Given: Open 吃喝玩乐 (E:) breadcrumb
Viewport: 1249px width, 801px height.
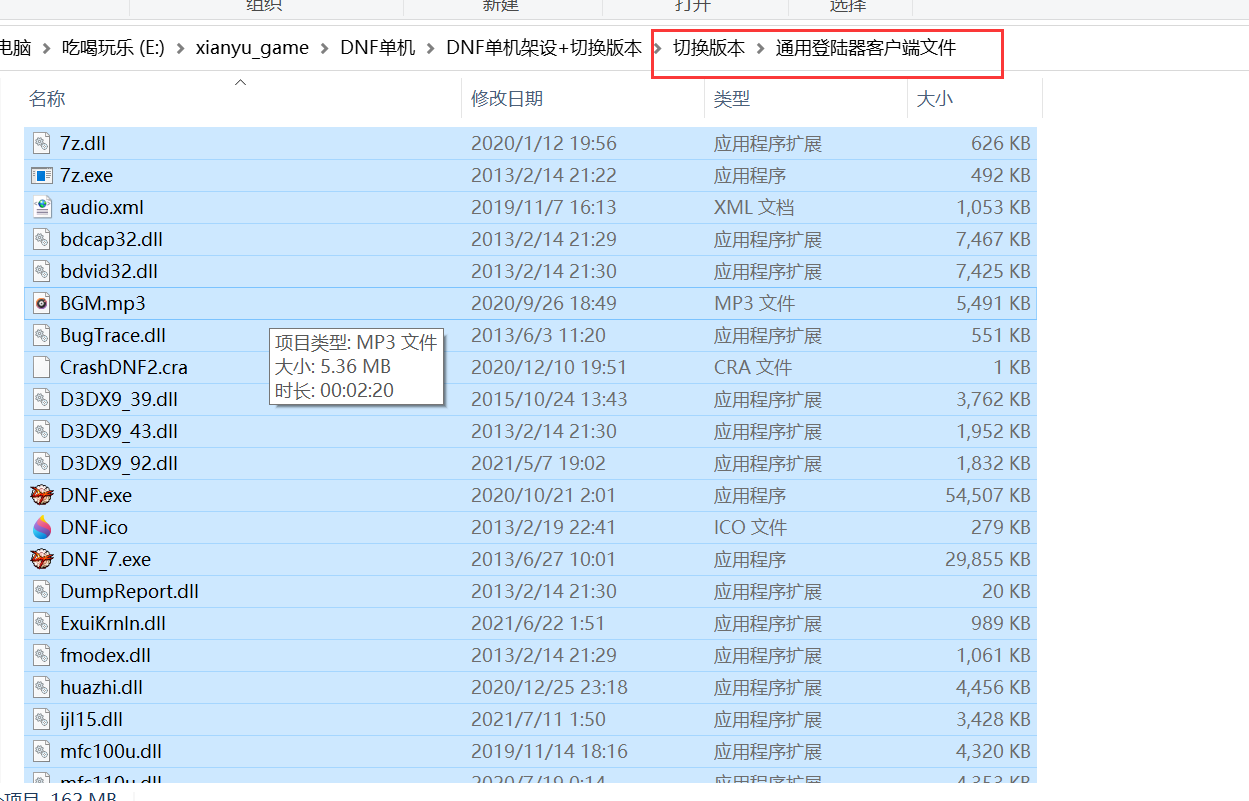Looking at the screenshot, I should (x=113, y=48).
